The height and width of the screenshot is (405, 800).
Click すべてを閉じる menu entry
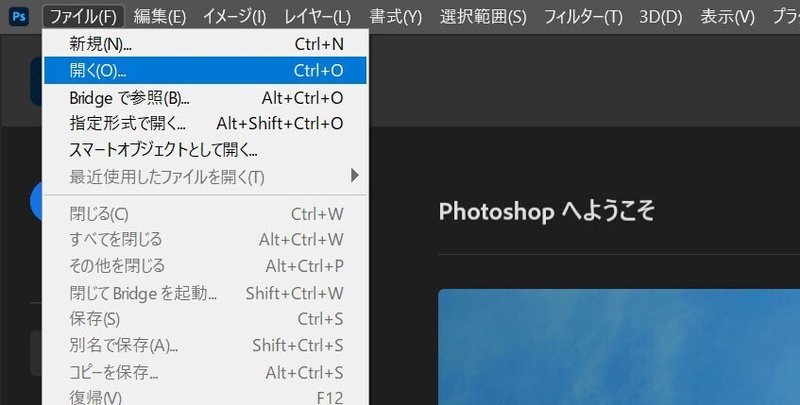(x=205, y=239)
